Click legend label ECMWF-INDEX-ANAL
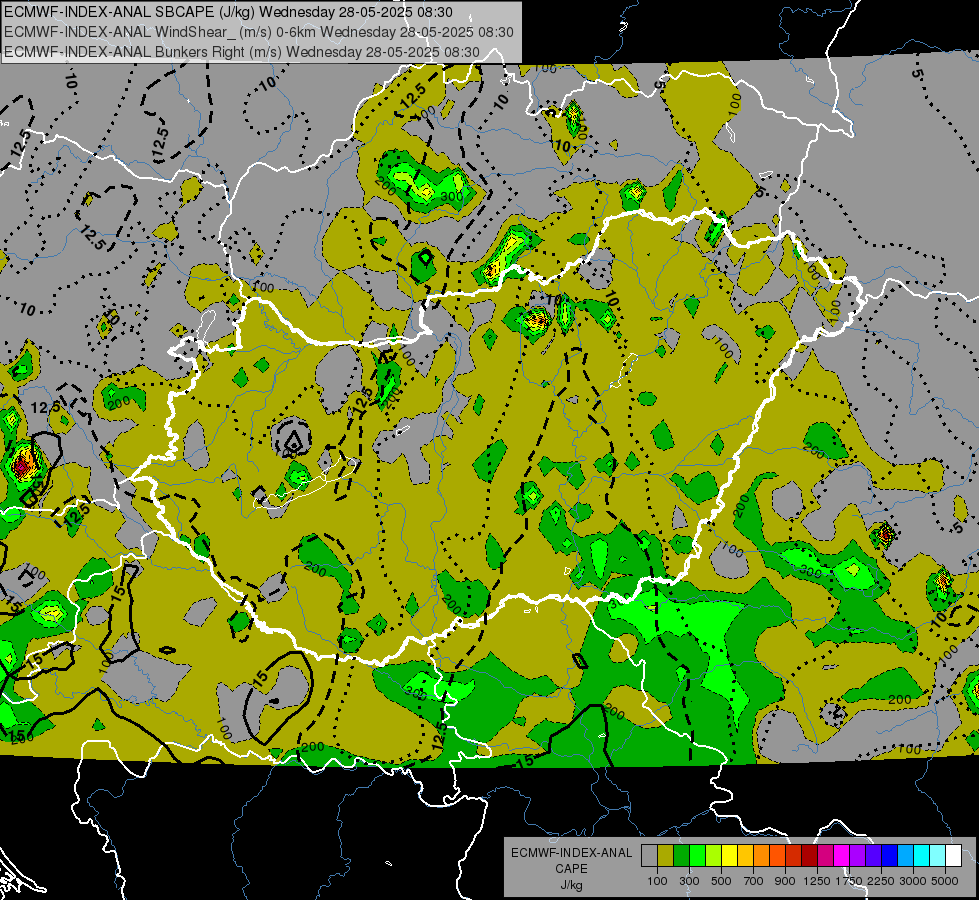 572,853
